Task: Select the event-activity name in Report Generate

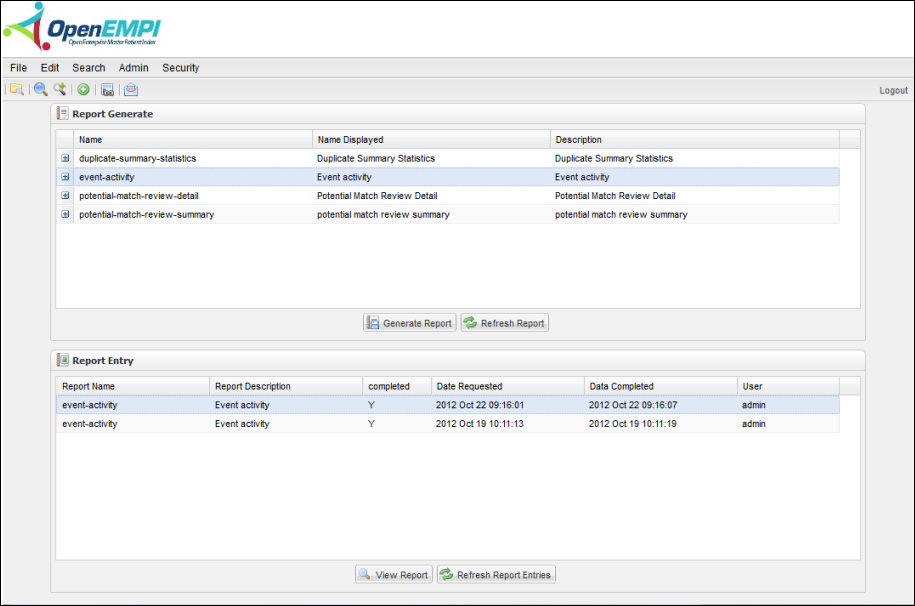Action: tap(107, 177)
